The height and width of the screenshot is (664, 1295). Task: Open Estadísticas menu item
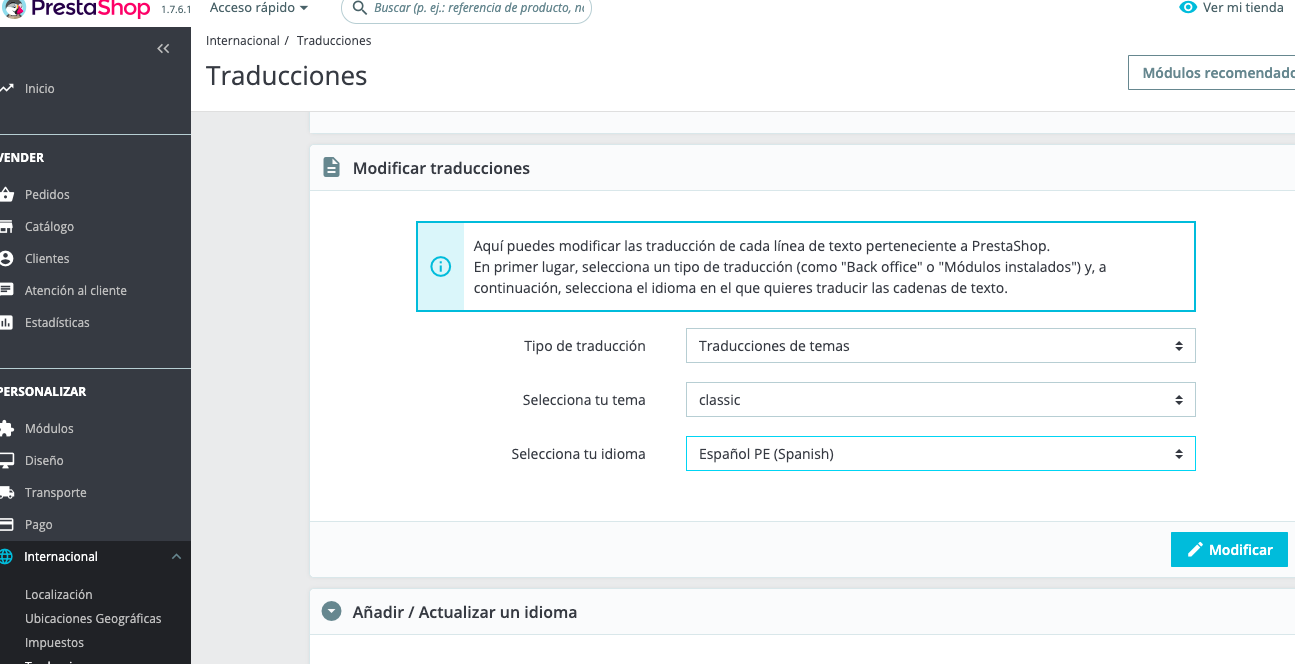[x=57, y=323]
